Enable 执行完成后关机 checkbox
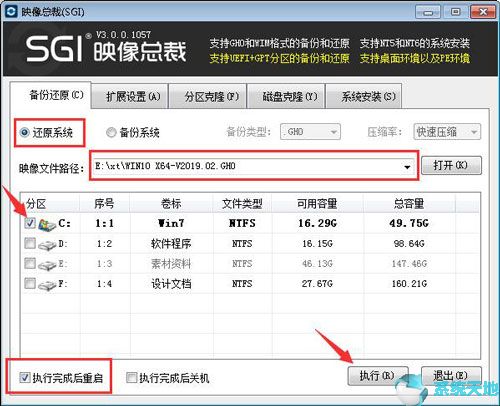Screen dimensions: 500x406 (x=131, y=377)
